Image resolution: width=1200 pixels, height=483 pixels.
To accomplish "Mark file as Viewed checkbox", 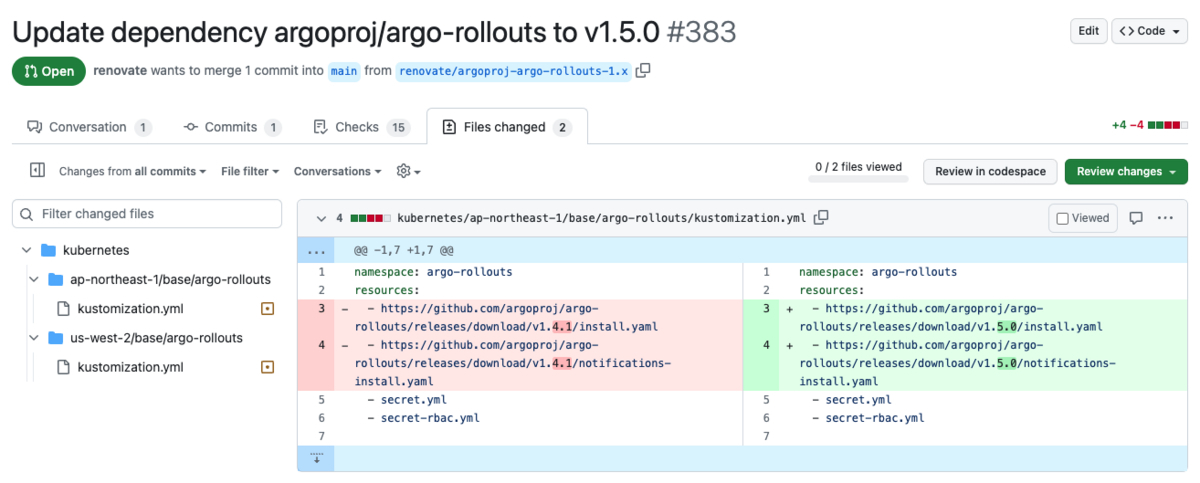I will pyautogui.click(x=1063, y=218).
